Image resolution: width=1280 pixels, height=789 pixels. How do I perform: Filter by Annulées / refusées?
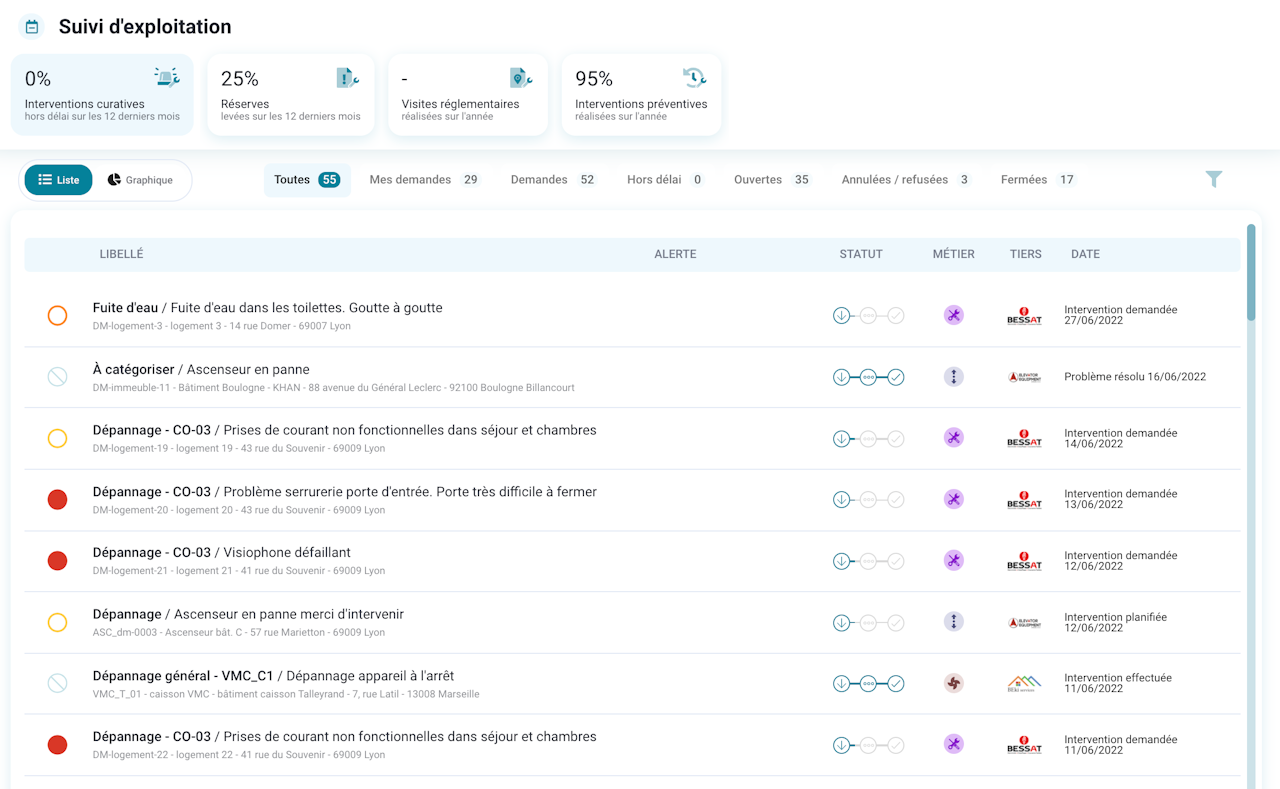906,180
